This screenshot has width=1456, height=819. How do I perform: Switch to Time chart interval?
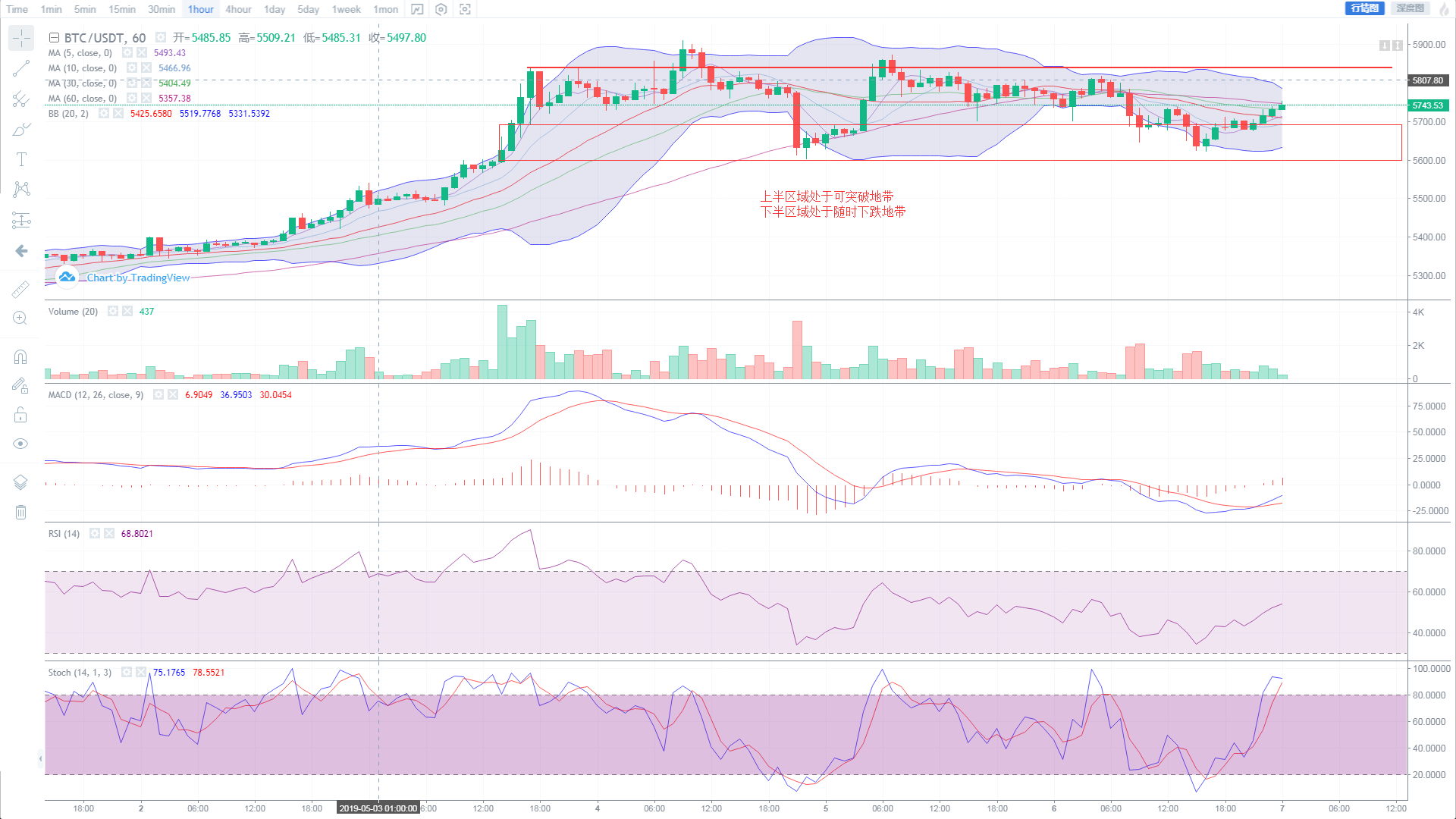[x=17, y=9]
